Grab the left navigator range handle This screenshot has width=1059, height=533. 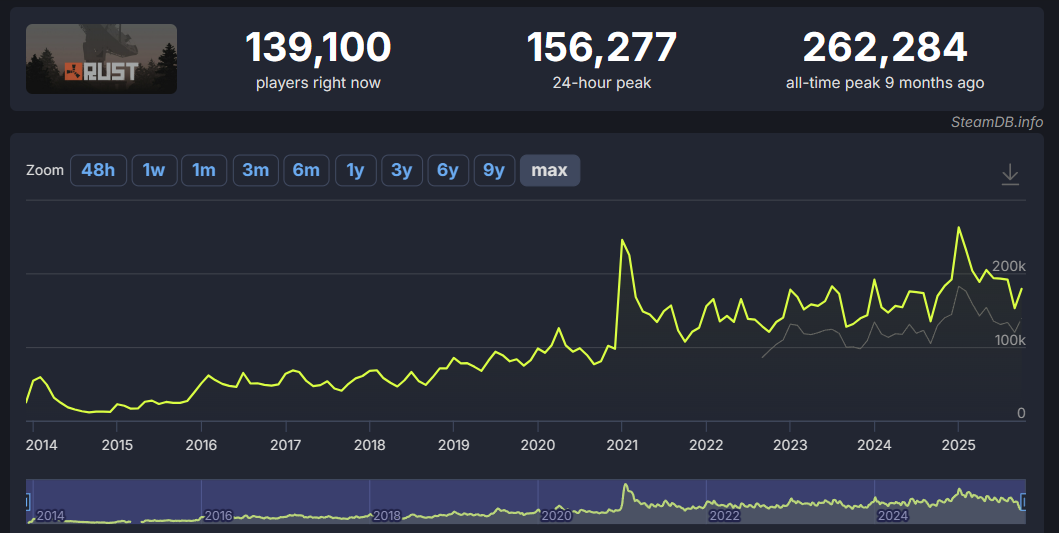27,502
